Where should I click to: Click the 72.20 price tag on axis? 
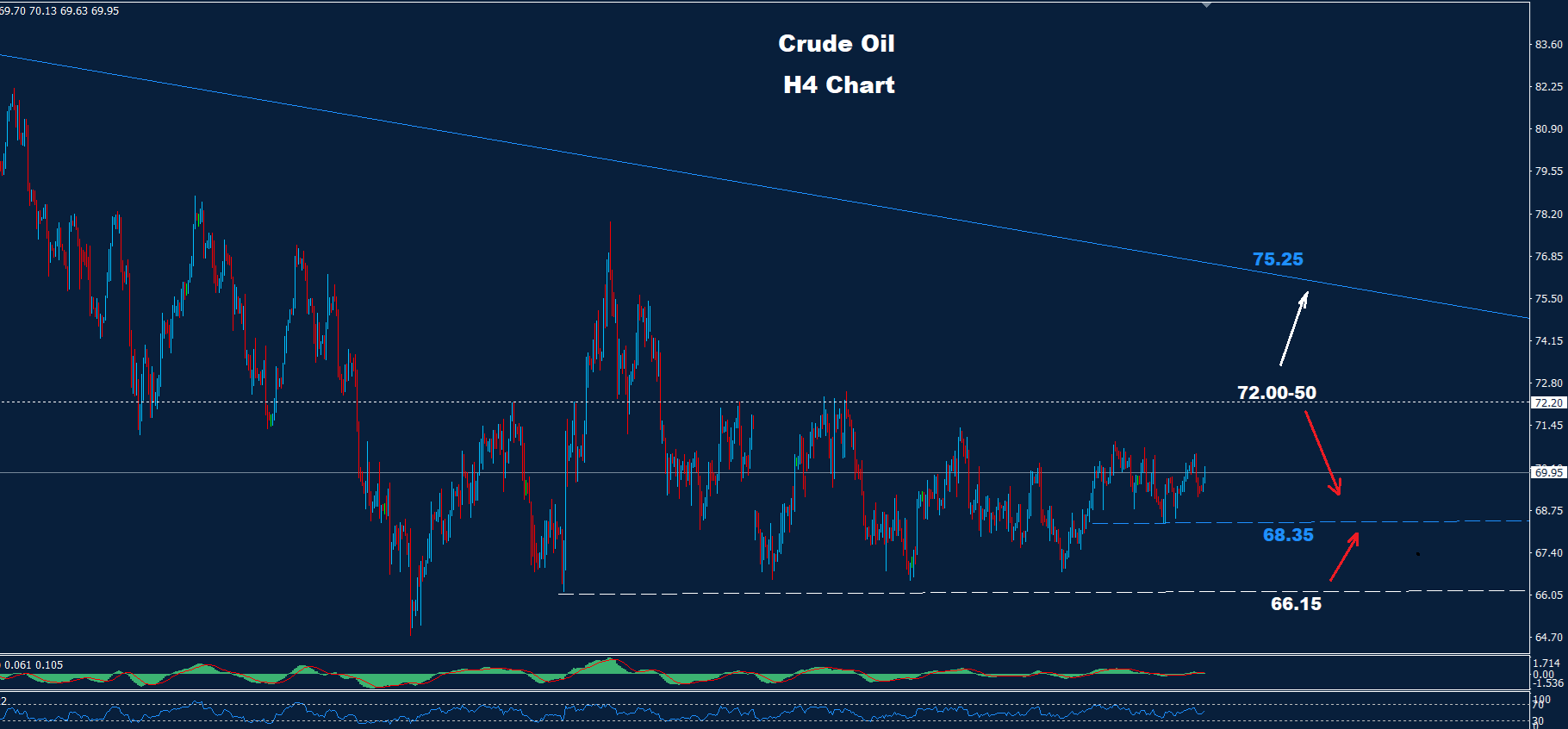[x=1548, y=402]
